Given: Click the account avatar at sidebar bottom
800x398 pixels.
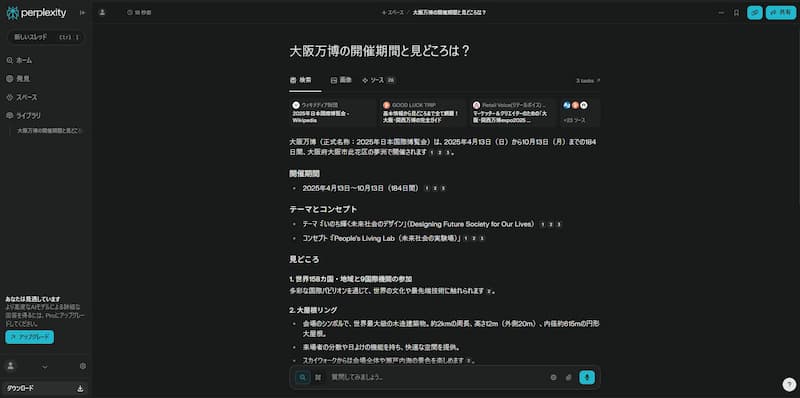Looking at the screenshot, I should tap(11, 366).
